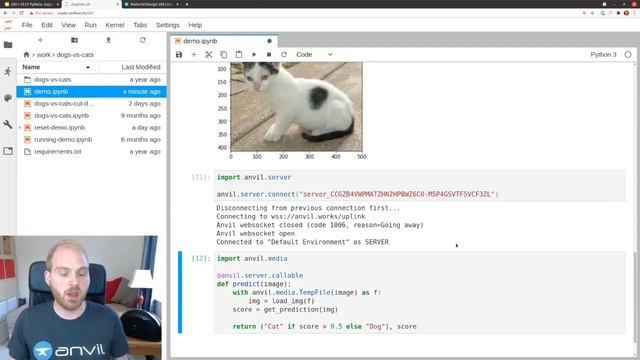The height and width of the screenshot is (360, 640).
Task: Open the Kernel menu
Action: click(115, 25)
